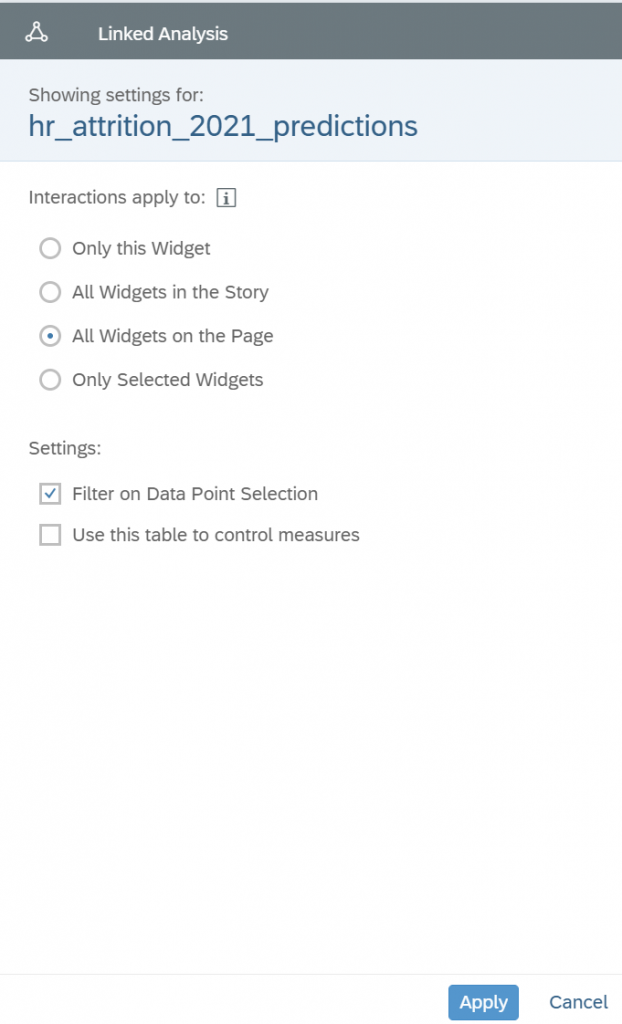Pick the Only Selected Widgets radio button

[50, 379]
